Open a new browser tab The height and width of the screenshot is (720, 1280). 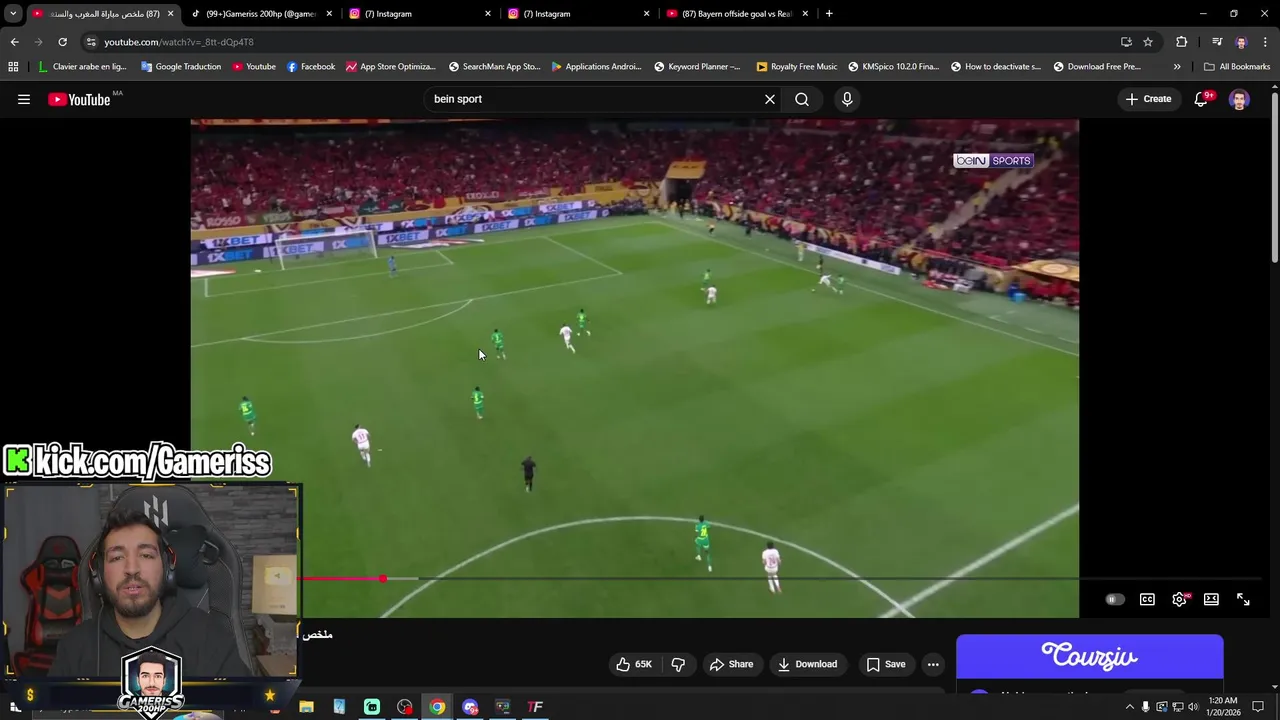[x=829, y=14]
